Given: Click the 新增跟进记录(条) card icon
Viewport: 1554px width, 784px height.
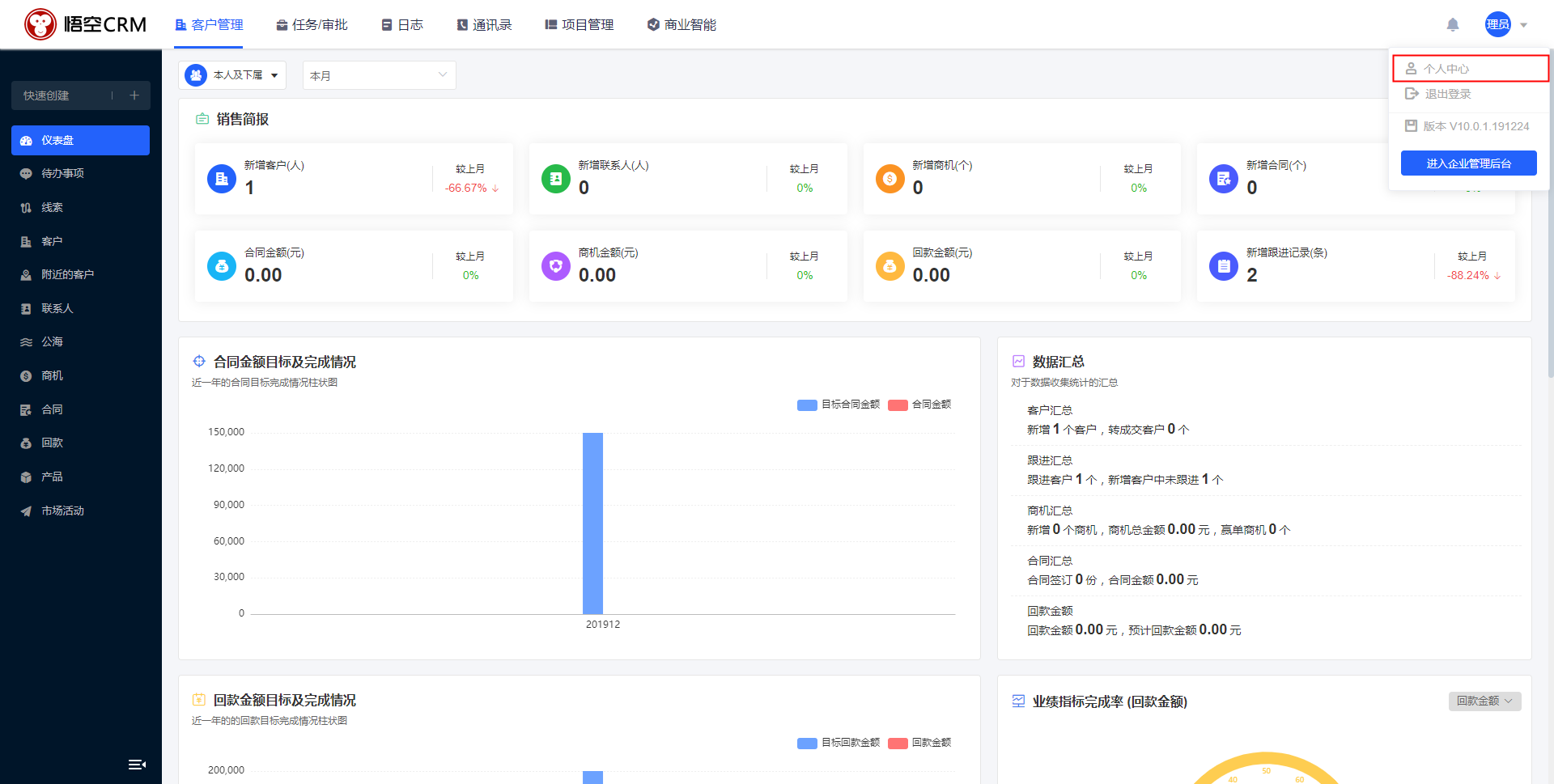Looking at the screenshot, I should (1224, 266).
